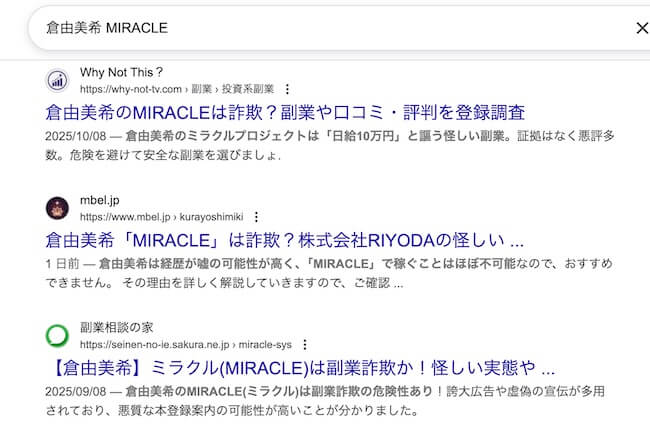Open the three-dot menu beside why-not-tv.com URL
The height and width of the screenshot is (433, 650).
tap(287, 89)
